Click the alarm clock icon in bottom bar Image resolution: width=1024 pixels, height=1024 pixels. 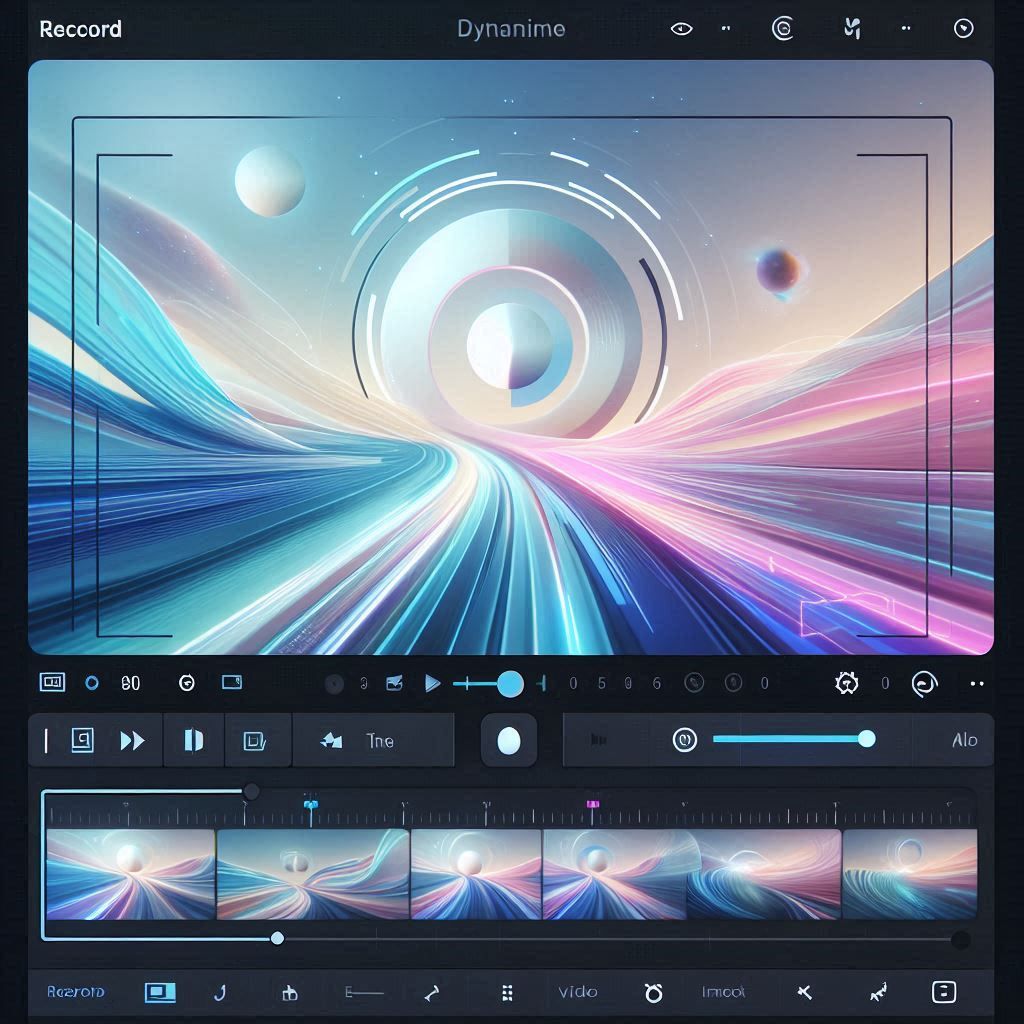click(x=653, y=993)
